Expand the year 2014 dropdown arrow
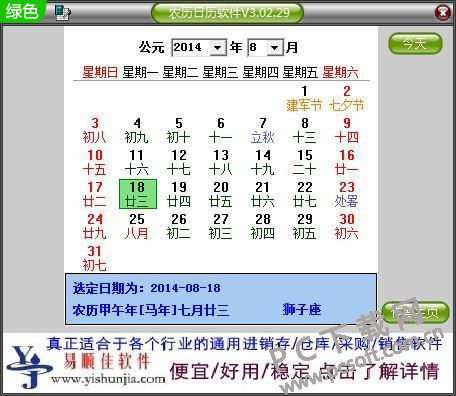This screenshot has width=456, height=396. click(x=218, y=48)
